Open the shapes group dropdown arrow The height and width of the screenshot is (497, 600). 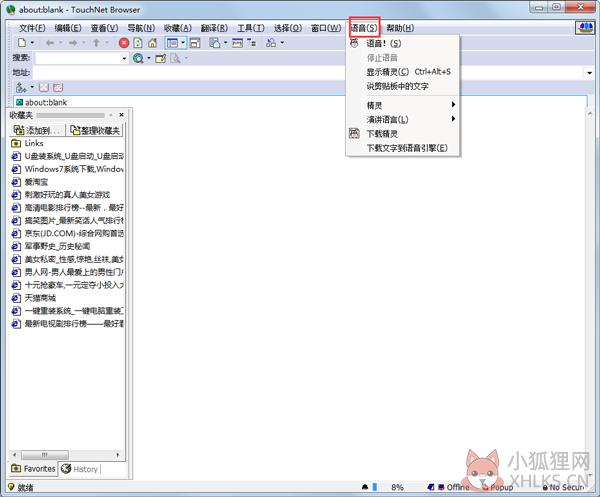282,43
